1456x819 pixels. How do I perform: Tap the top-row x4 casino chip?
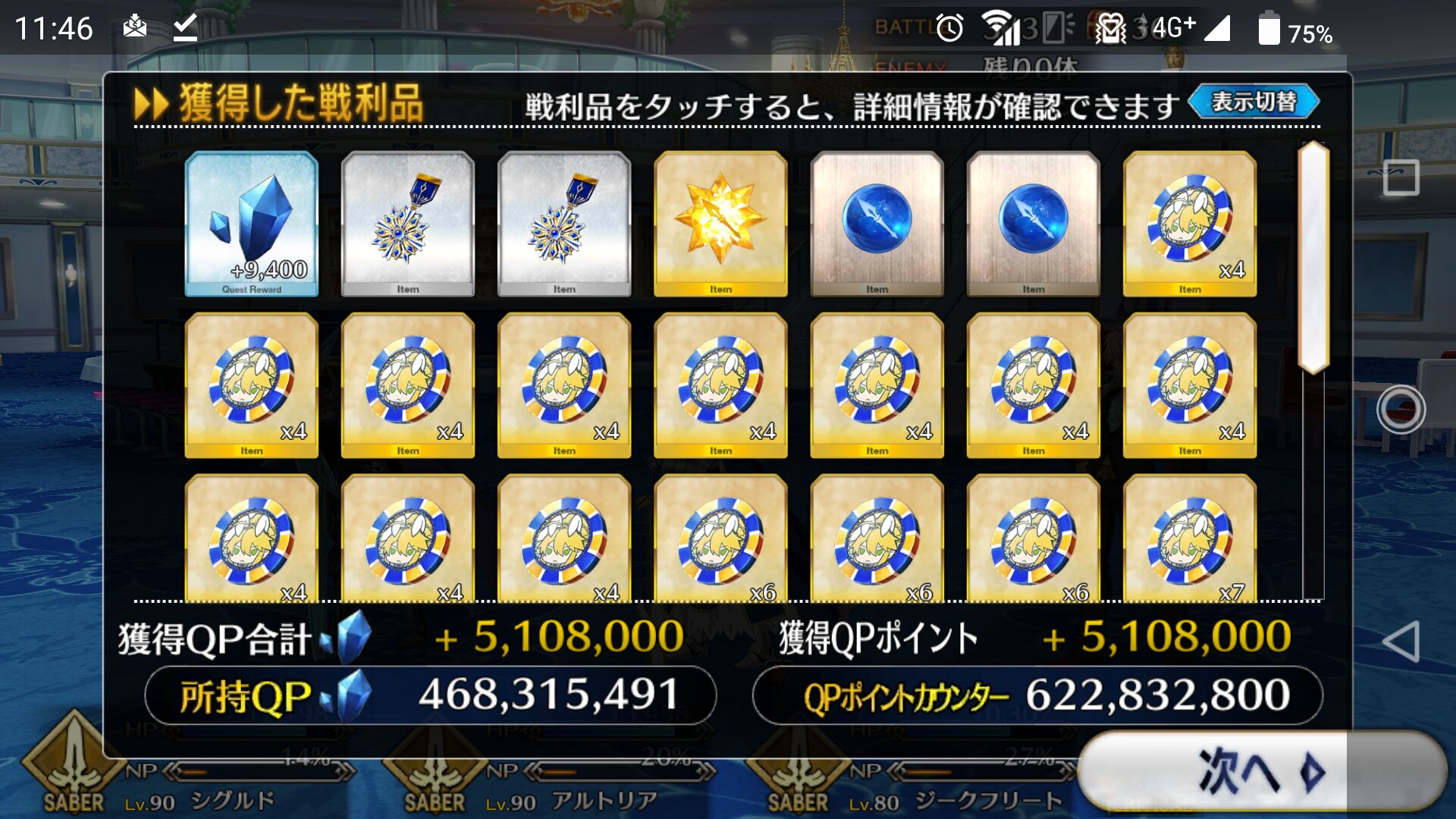tap(1190, 224)
